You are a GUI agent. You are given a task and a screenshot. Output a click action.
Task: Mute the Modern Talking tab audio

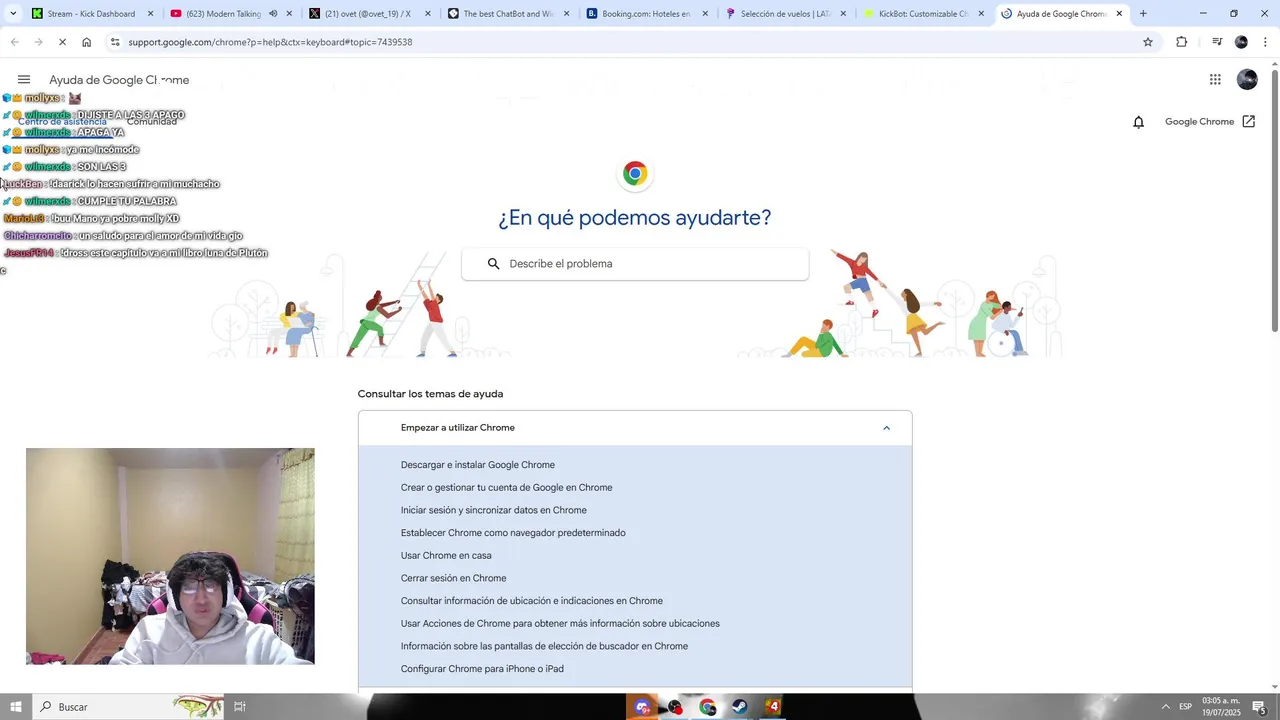[x=273, y=14]
